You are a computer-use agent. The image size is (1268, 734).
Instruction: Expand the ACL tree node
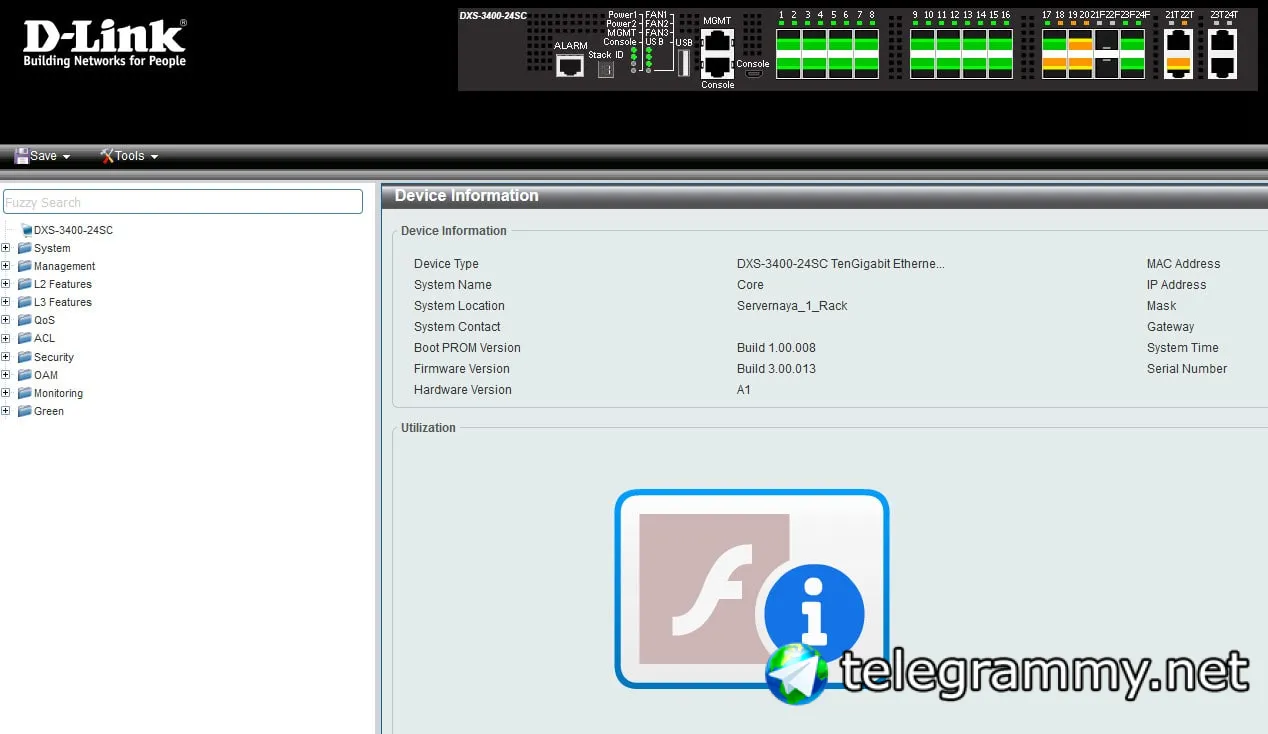coord(6,338)
